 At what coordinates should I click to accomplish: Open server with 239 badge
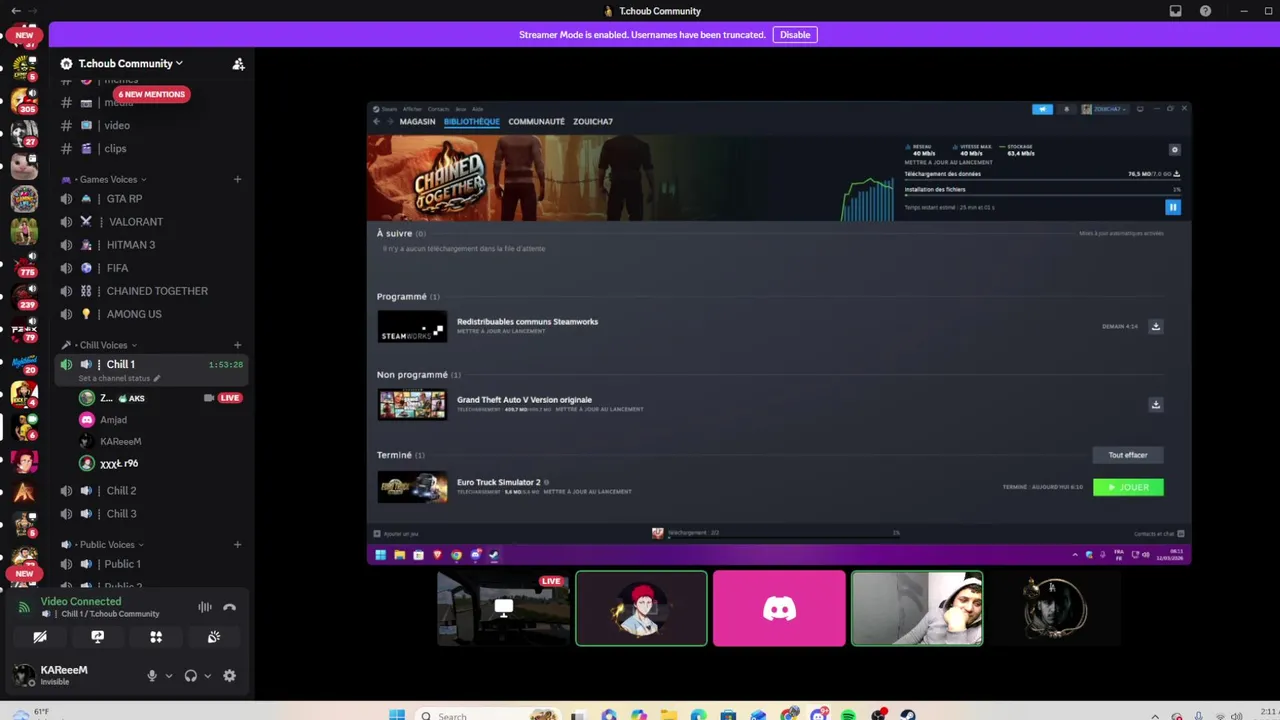click(24, 296)
